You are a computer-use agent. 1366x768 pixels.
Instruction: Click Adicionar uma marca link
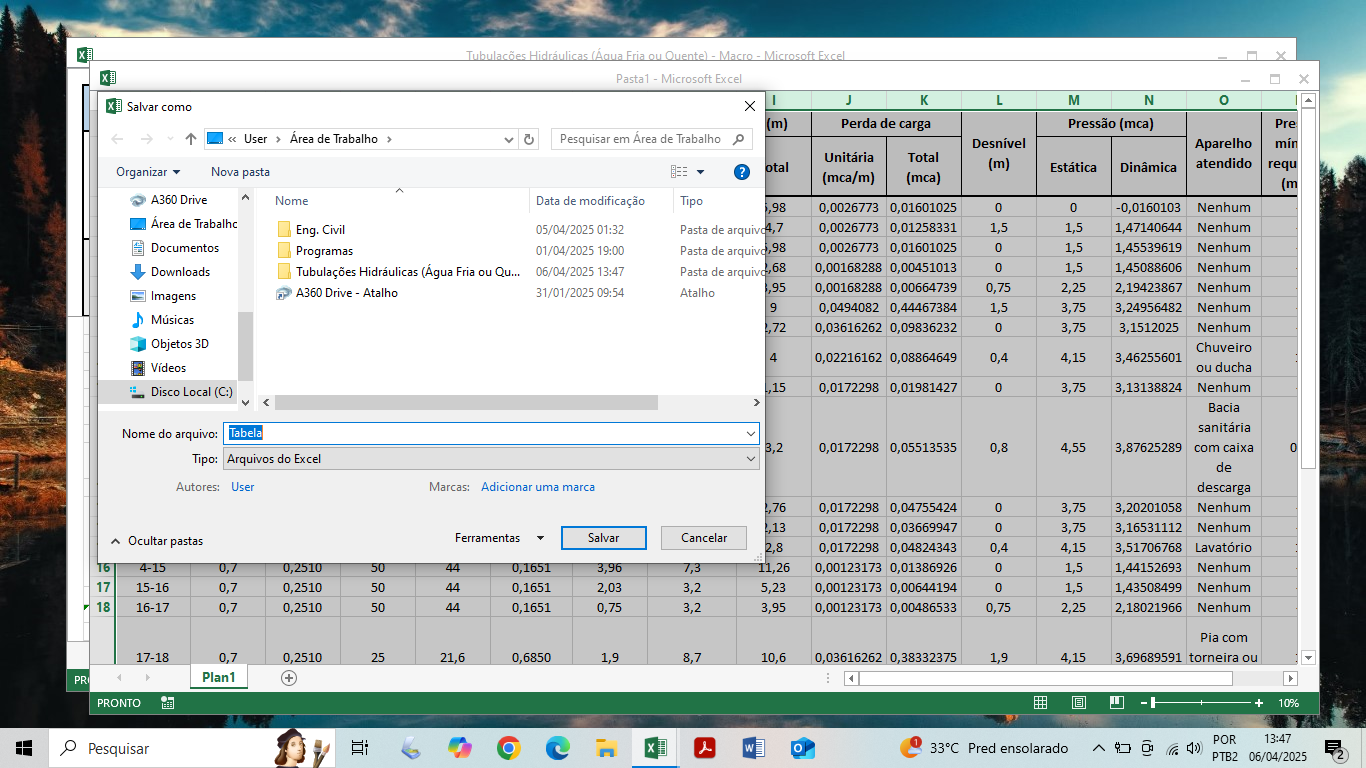(x=537, y=487)
